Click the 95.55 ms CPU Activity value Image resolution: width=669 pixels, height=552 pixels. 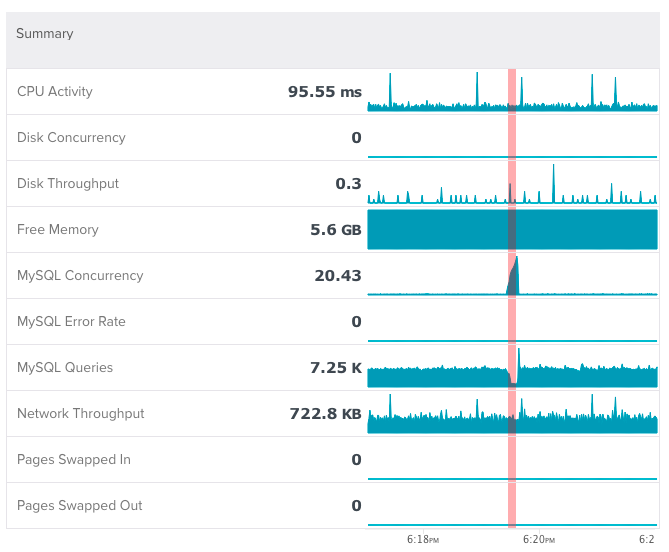pos(324,92)
